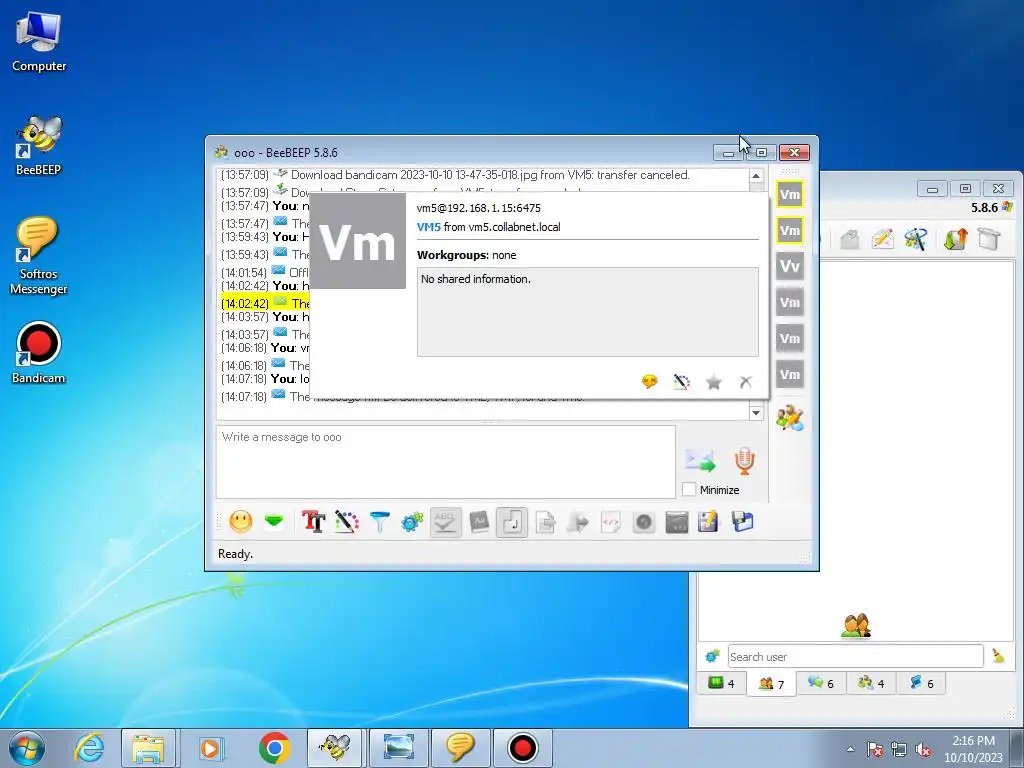Switch to the users tab showing 7
The width and height of the screenshot is (1024, 768).
771,684
